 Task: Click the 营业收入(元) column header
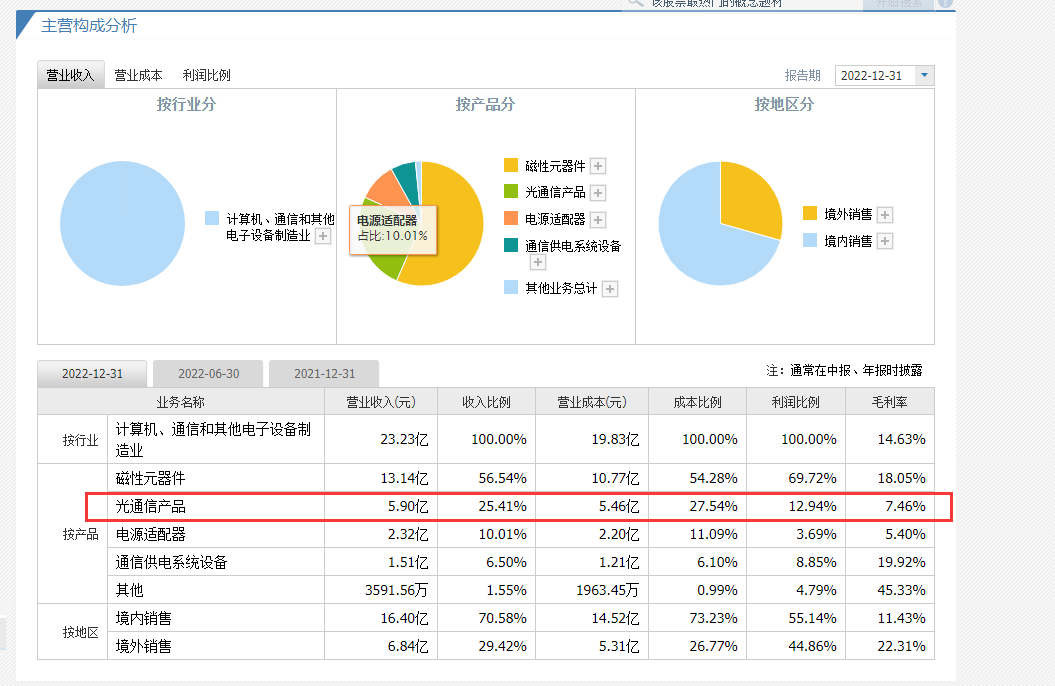(381, 402)
